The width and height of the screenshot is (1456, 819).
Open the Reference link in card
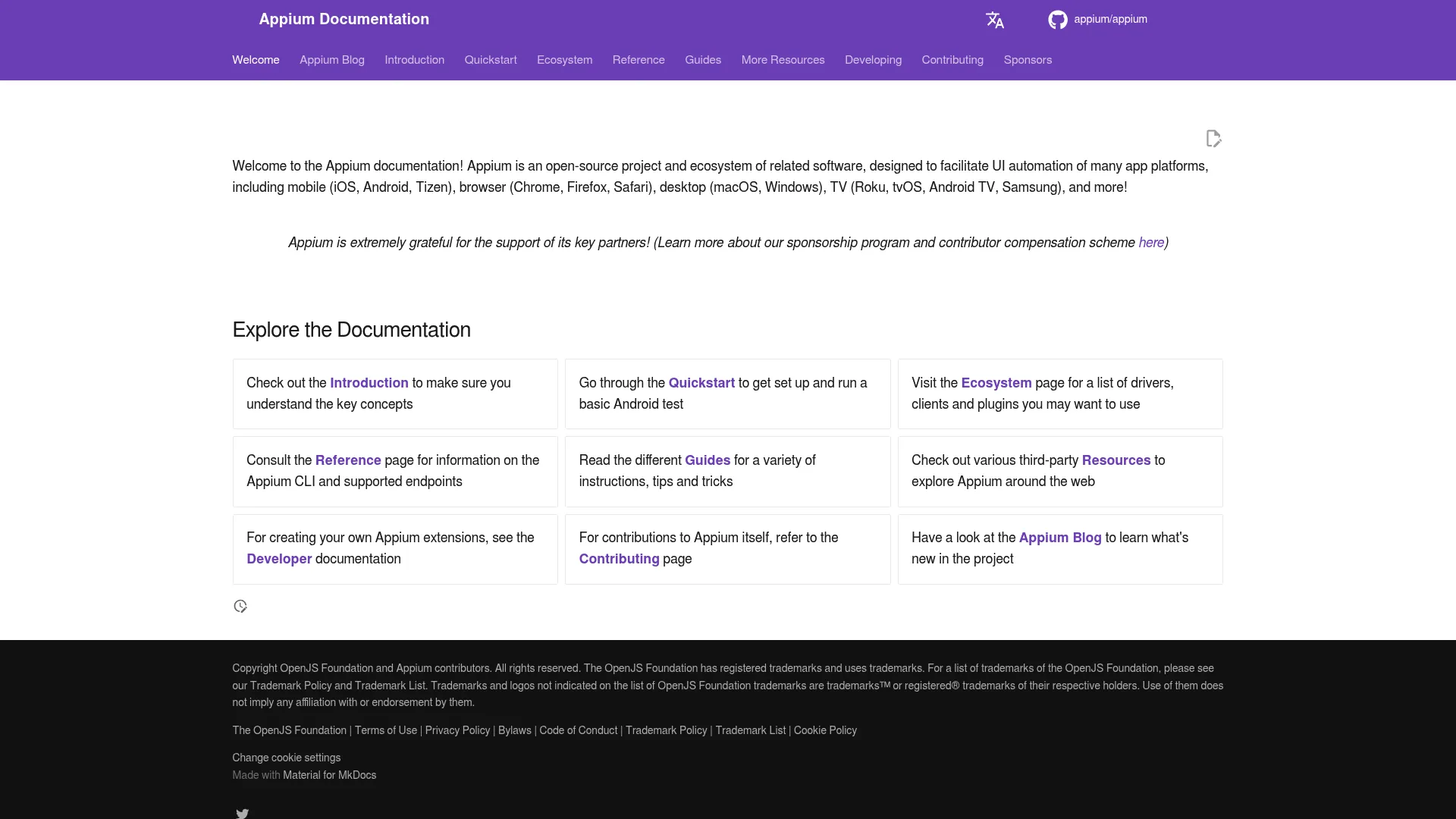348,460
